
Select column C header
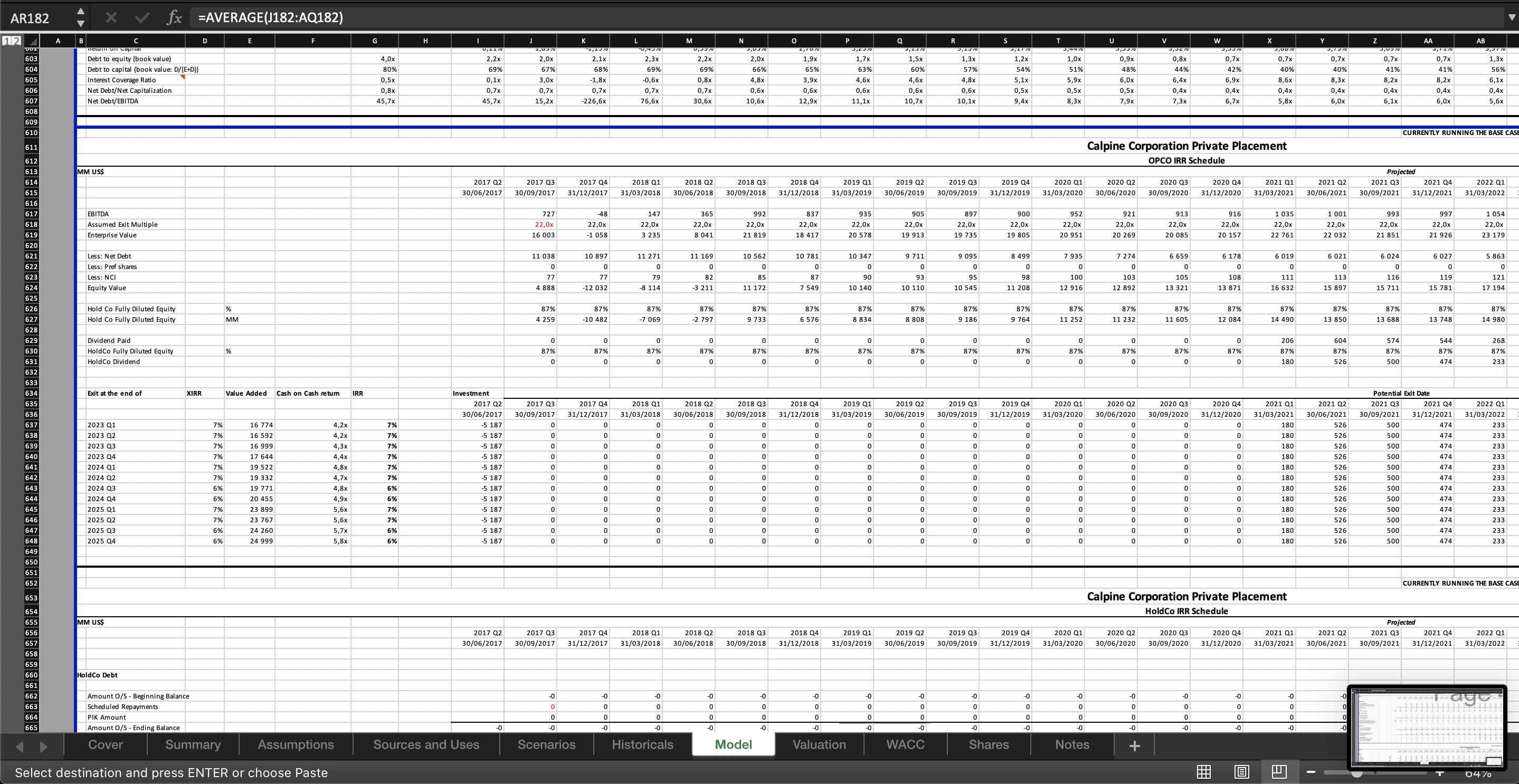tap(136, 41)
